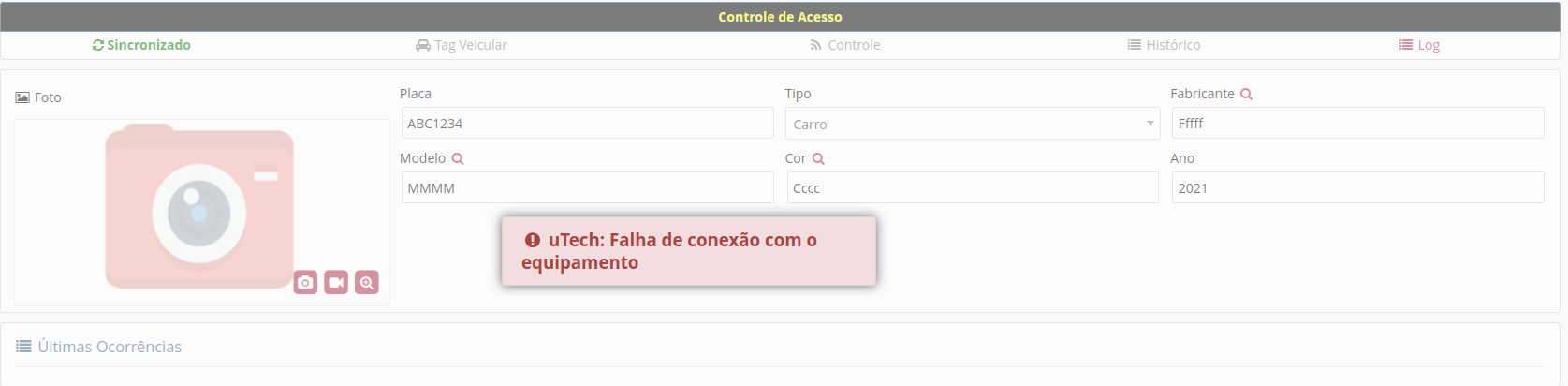Click the Fabricante text field

pos(1357,124)
